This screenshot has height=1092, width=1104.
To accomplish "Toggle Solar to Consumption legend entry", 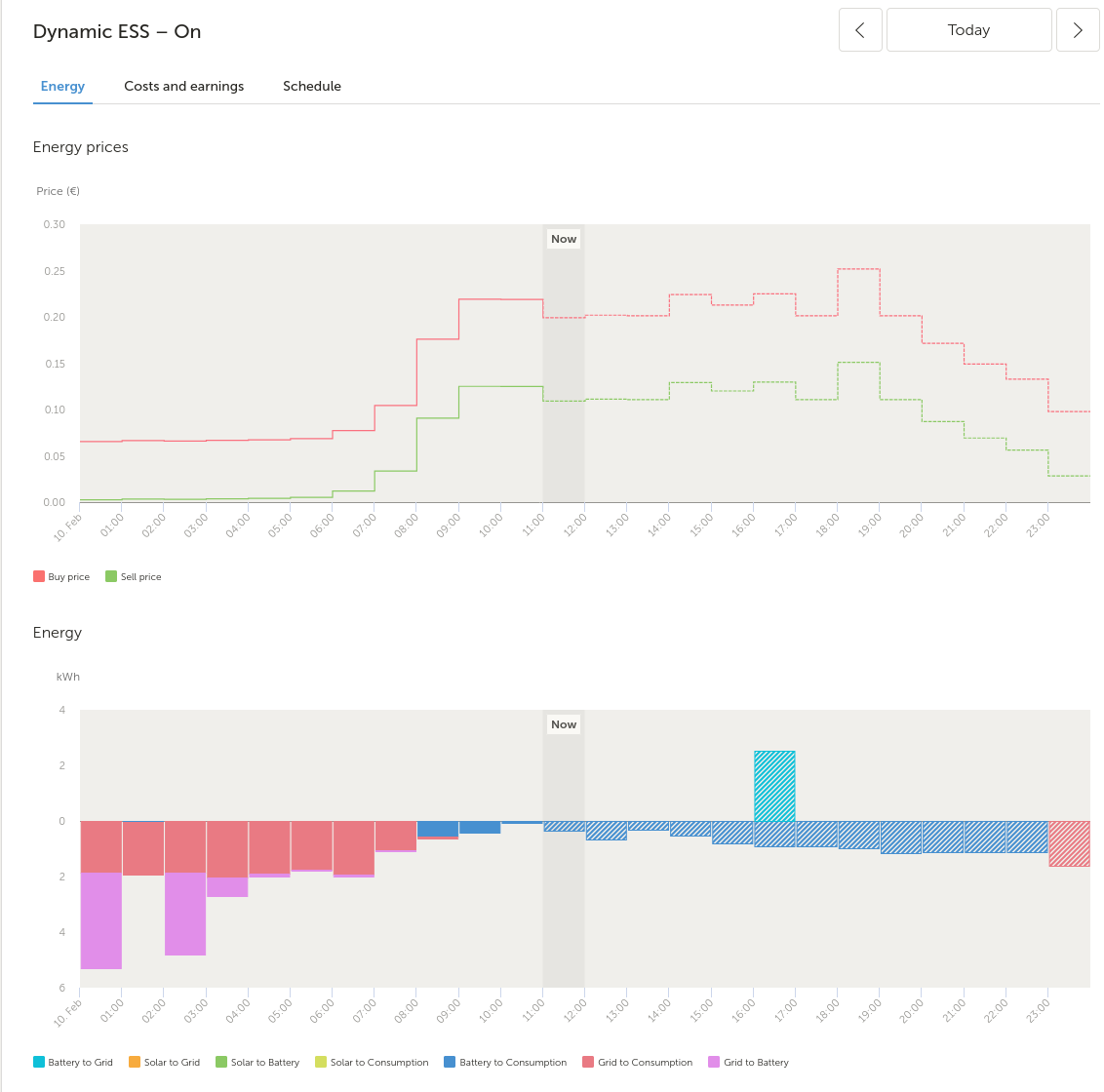I will [x=372, y=1063].
